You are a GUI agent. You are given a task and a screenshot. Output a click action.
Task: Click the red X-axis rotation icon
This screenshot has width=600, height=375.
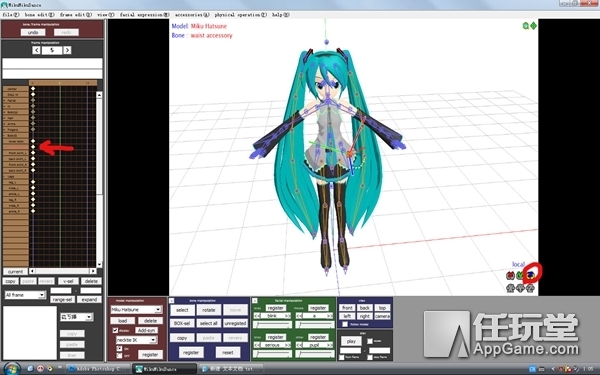pos(510,275)
